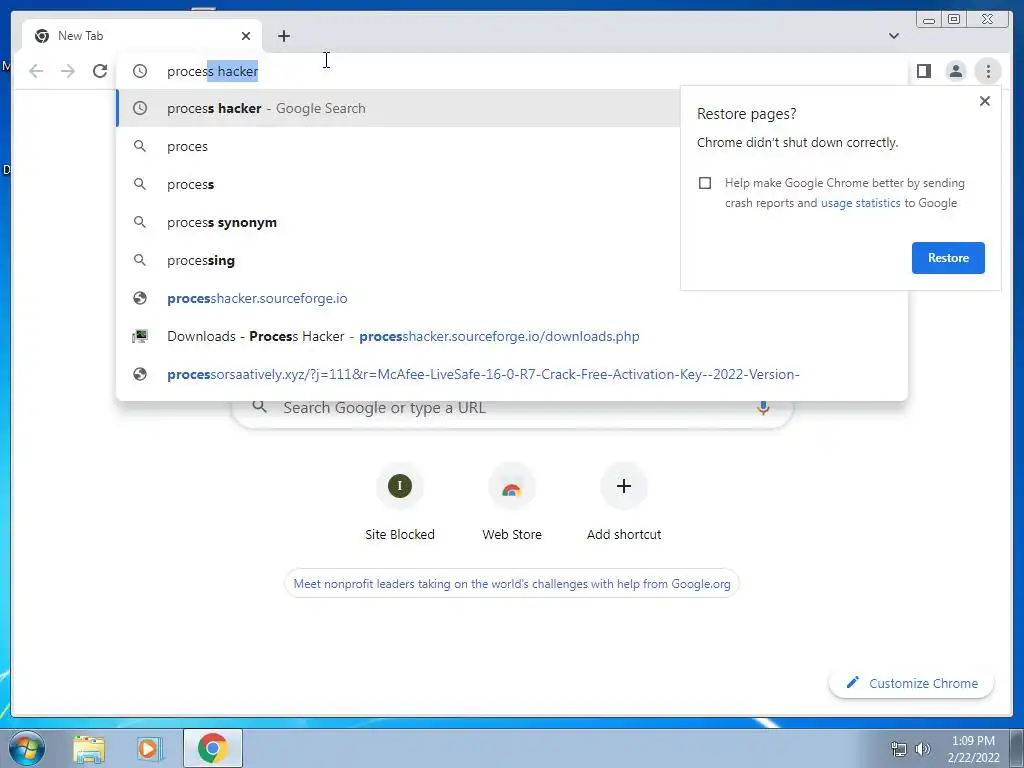Open the Site Blocked shortcut
1024x768 pixels.
coord(400,503)
